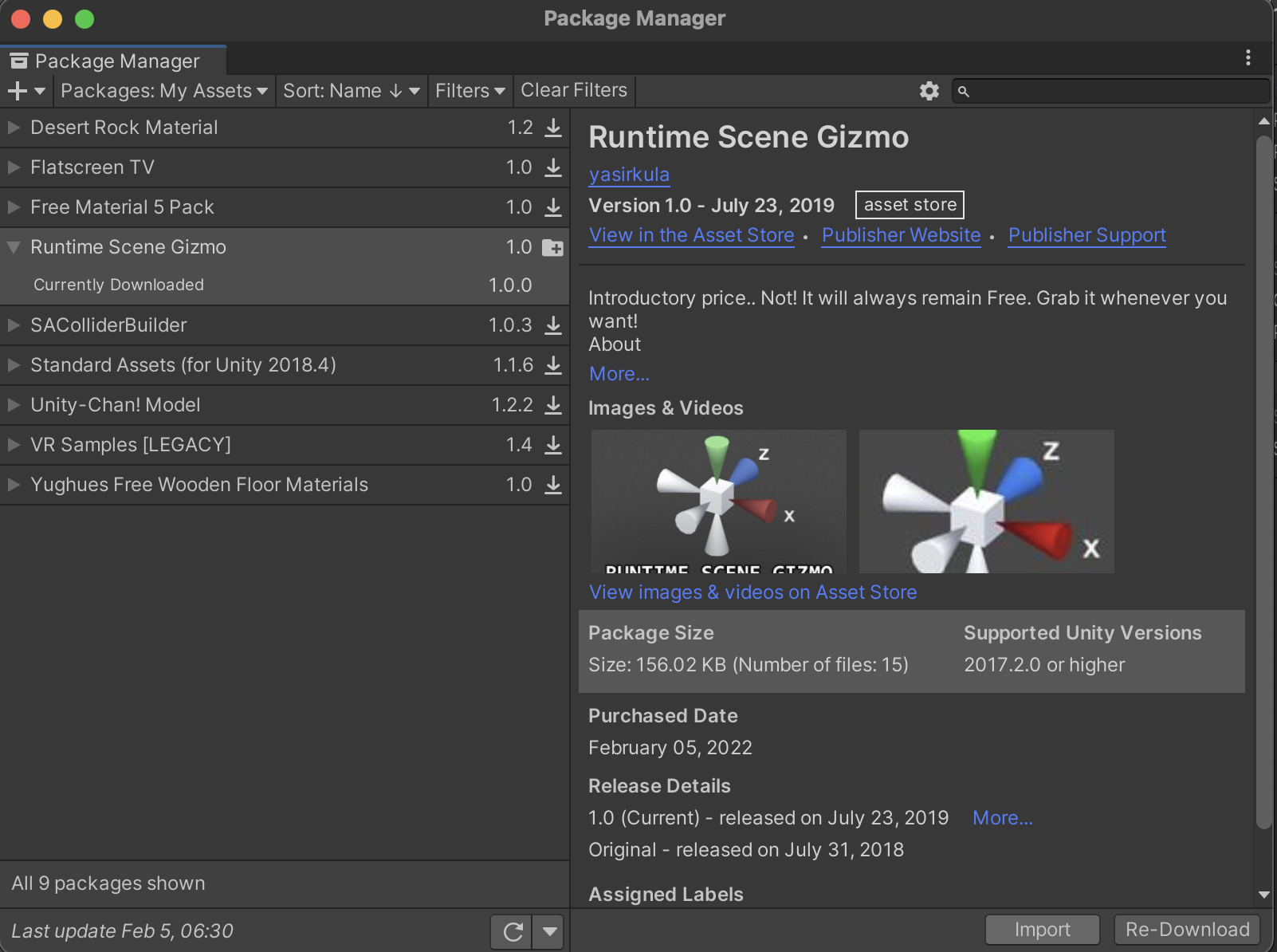Open the three-dot menu at top right
Screen dimensions: 1277x952
1248,57
